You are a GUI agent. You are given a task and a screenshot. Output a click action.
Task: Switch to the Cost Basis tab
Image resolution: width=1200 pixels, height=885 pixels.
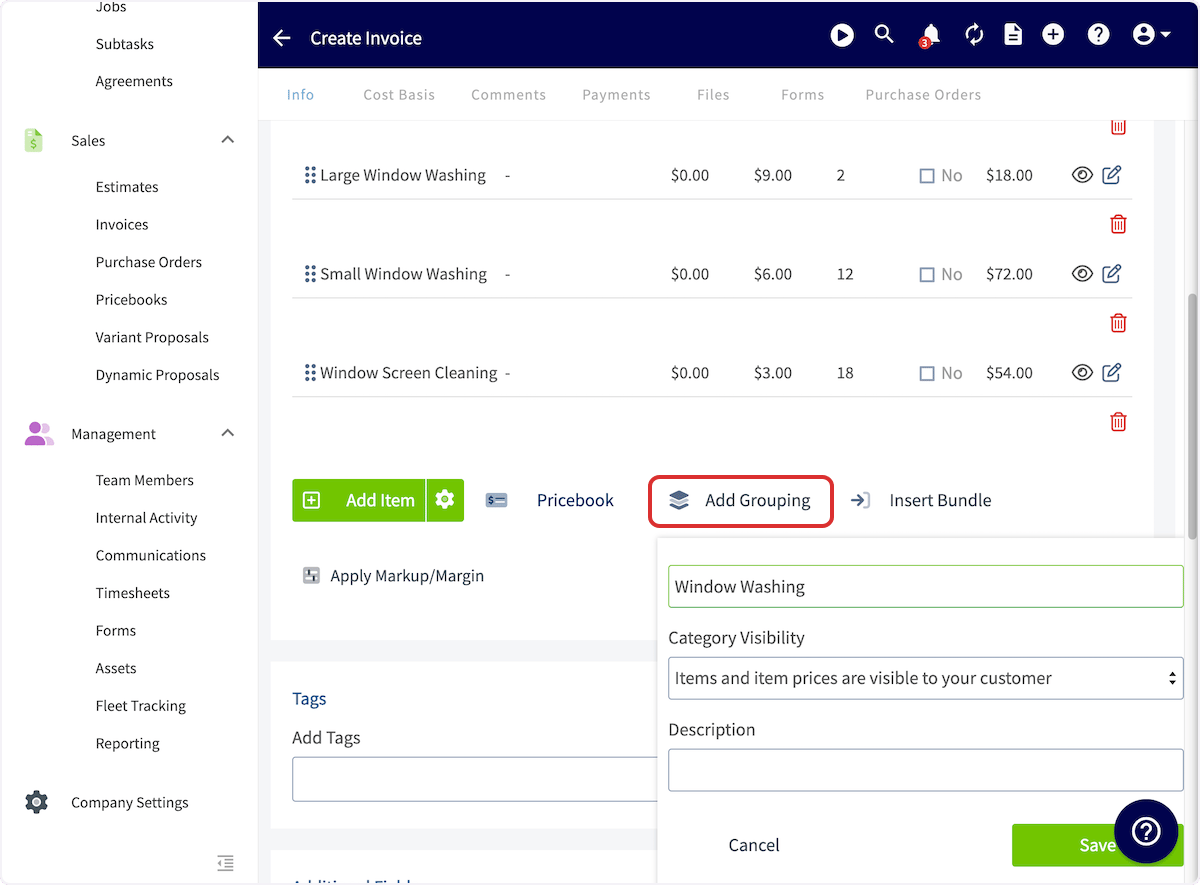pos(399,95)
